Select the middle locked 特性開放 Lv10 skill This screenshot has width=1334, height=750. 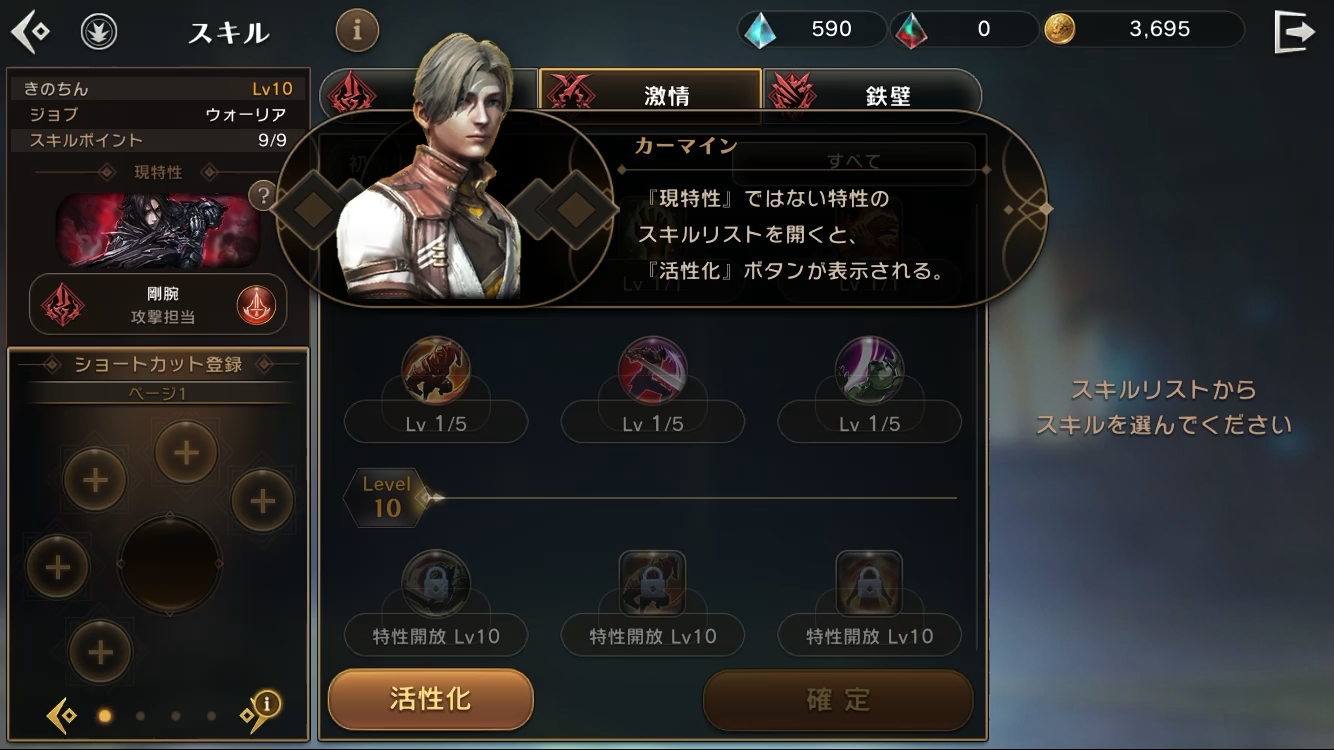coord(653,584)
